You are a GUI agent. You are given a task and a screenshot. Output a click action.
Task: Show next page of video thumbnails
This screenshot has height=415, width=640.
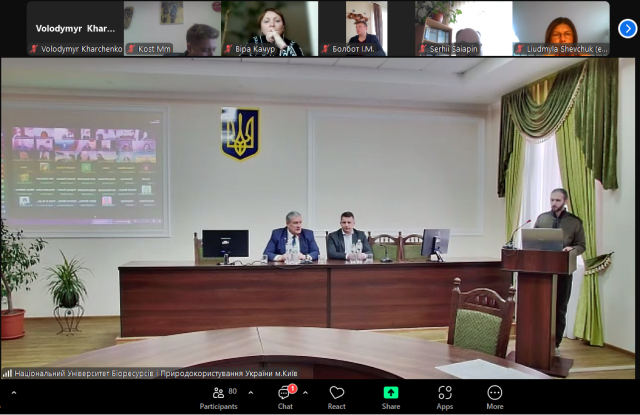[627, 29]
